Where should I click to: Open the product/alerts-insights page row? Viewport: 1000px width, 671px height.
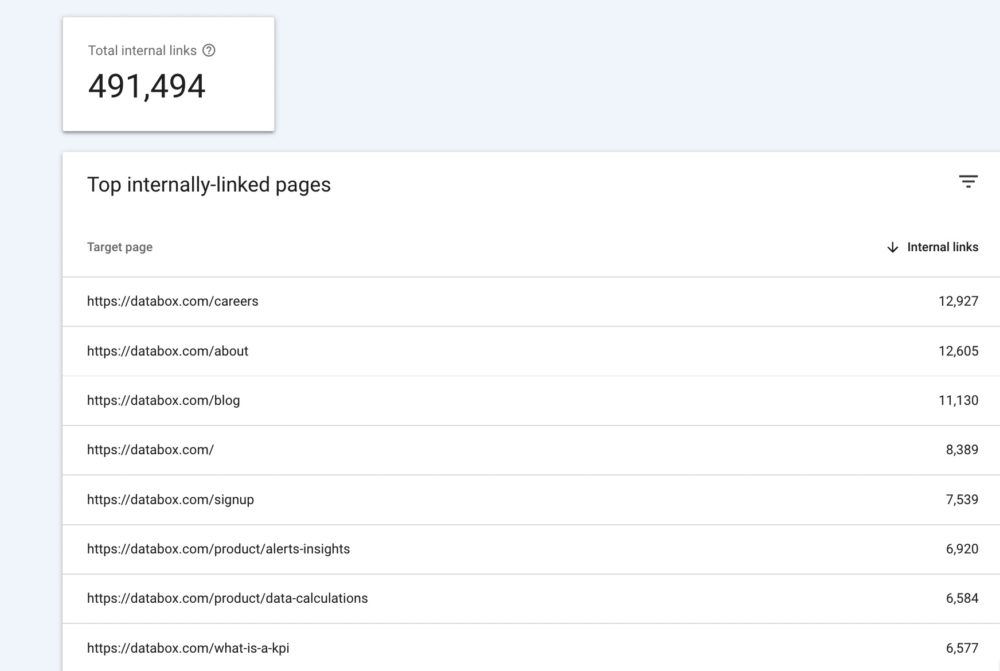tap(218, 549)
